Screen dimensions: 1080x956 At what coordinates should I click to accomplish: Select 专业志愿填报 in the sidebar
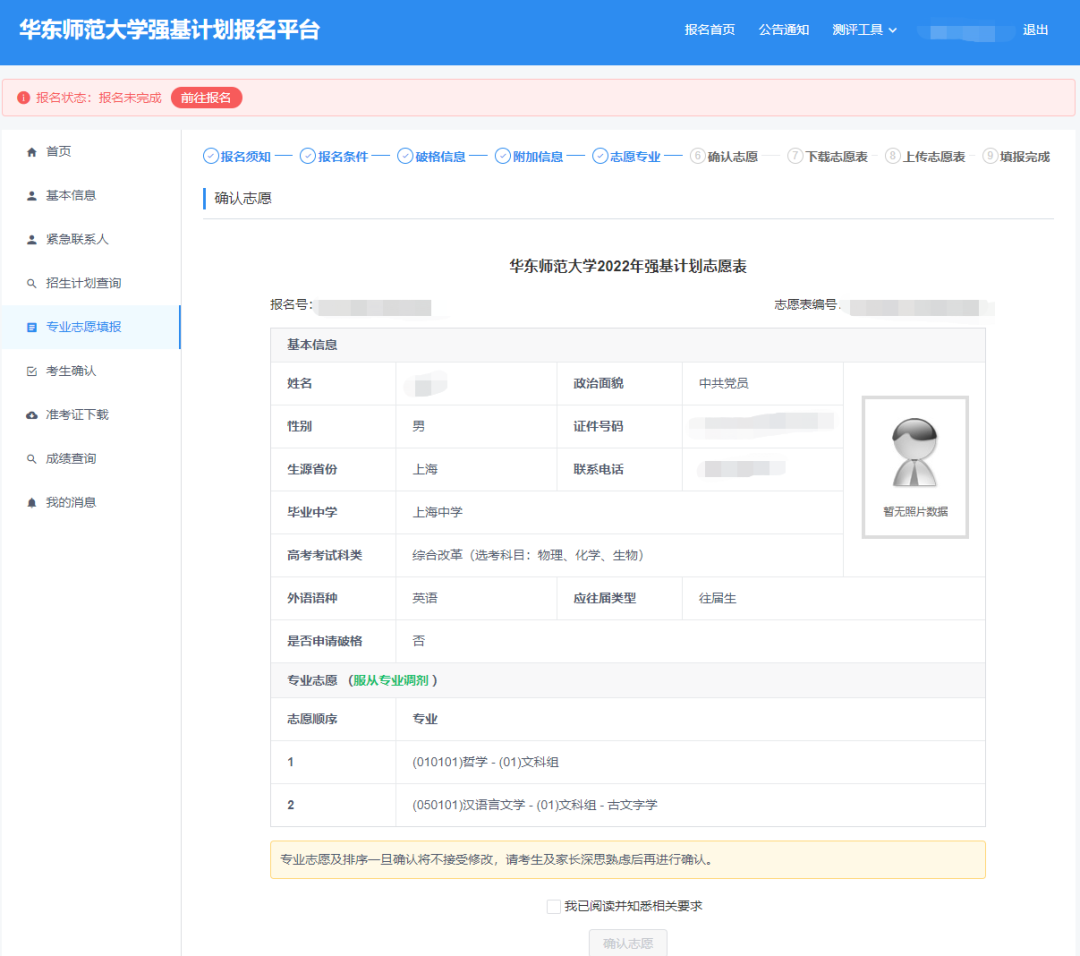coord(83,327)
